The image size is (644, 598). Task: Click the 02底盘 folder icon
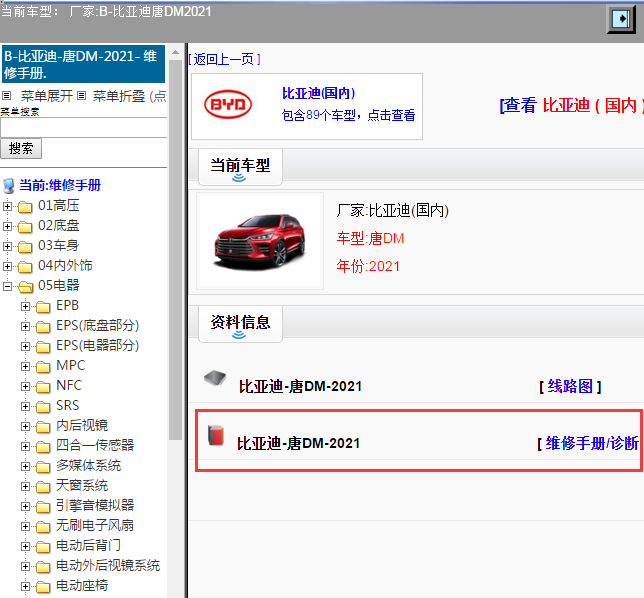(25, 227)
